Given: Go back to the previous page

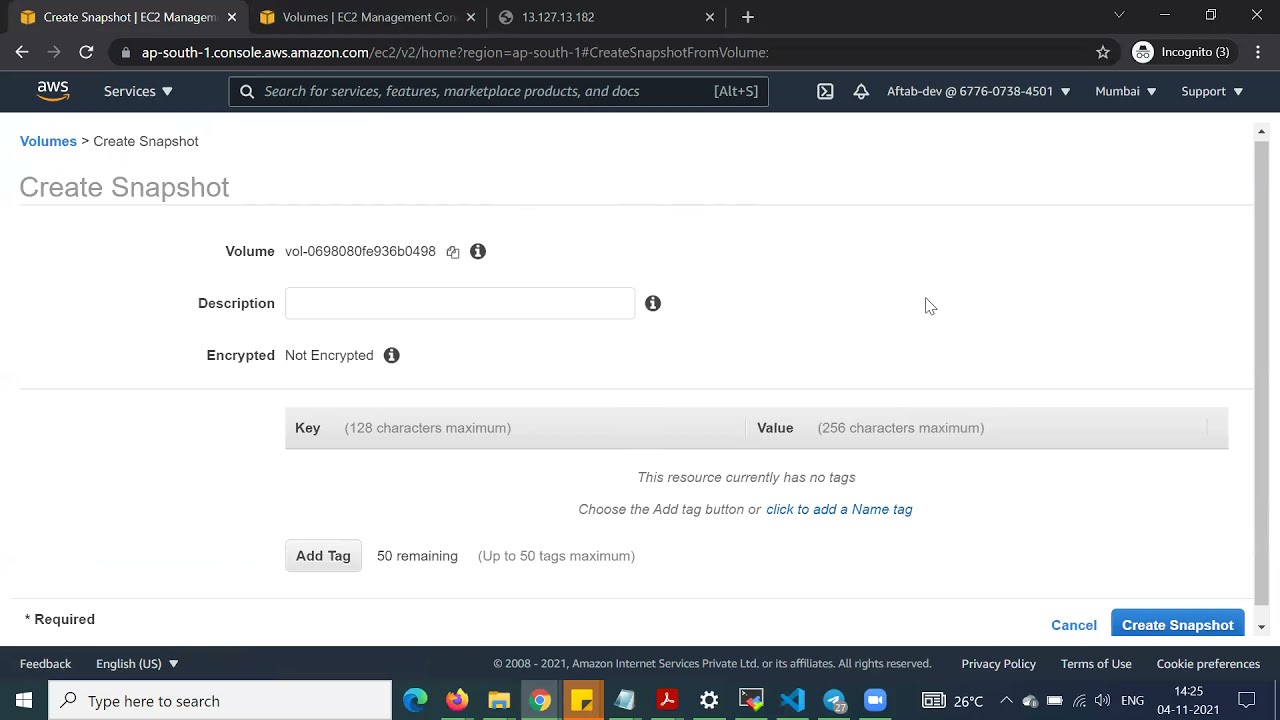Looking at the screenshot, I should tap(22, 52).
